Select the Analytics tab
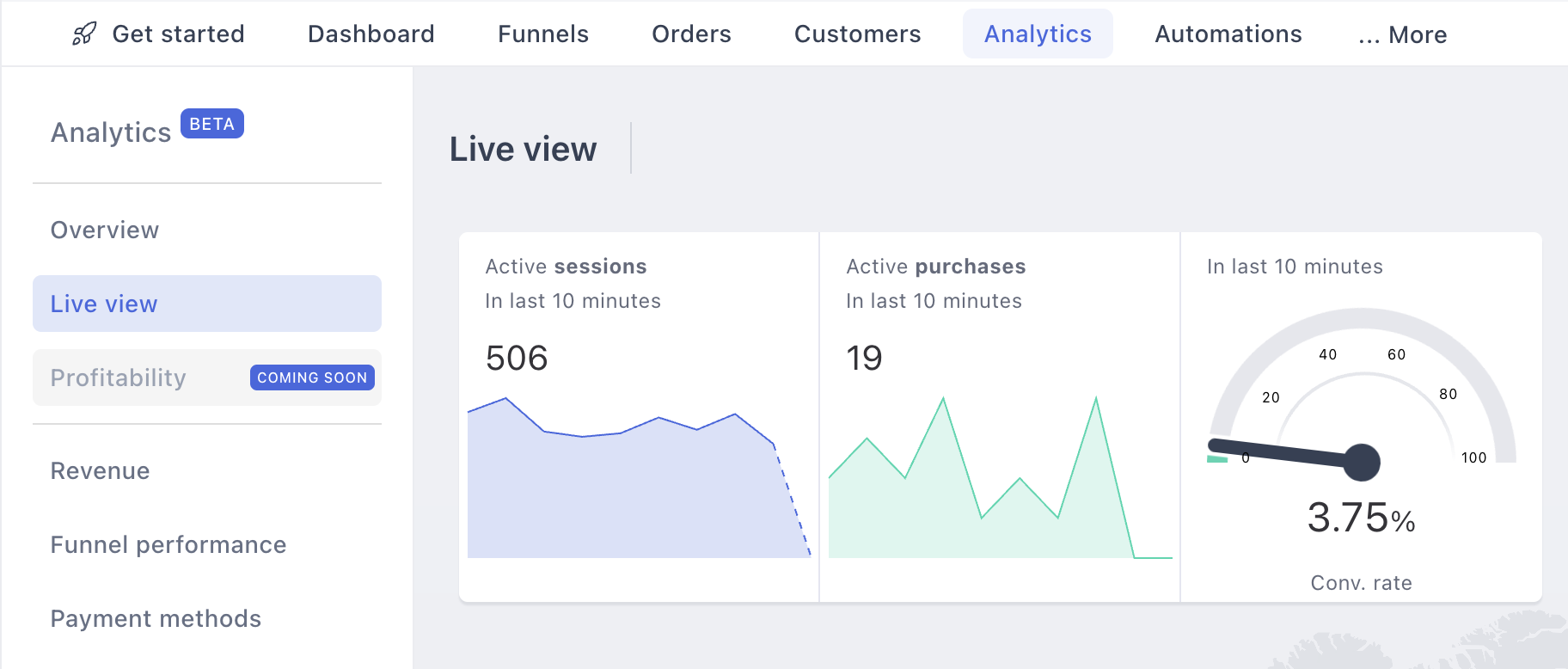Screen dimensions: 1568x669 tap(1038, 34)
